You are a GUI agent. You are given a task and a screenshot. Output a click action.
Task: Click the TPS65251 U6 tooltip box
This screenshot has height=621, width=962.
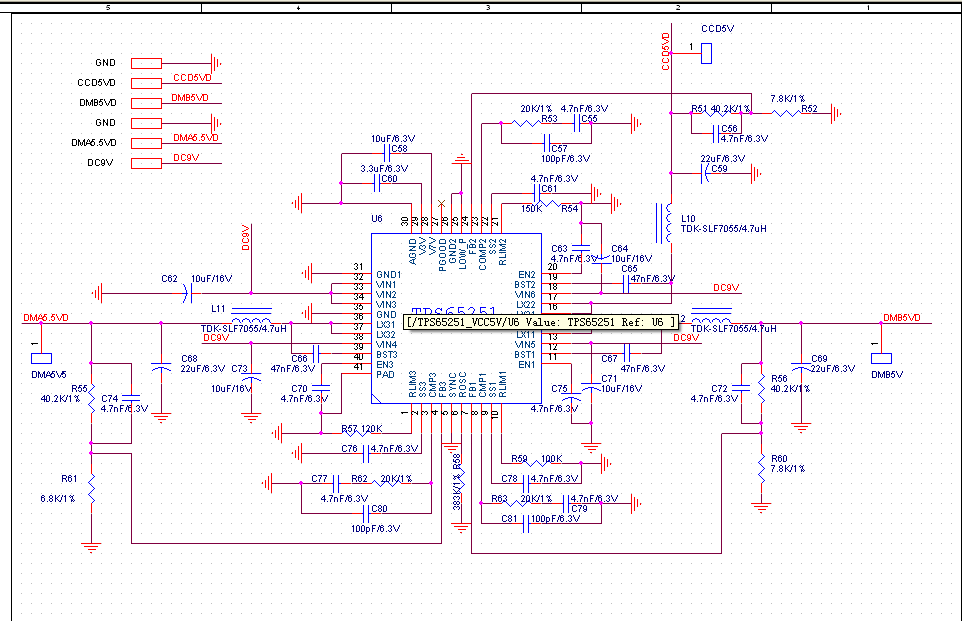point(541,322)
